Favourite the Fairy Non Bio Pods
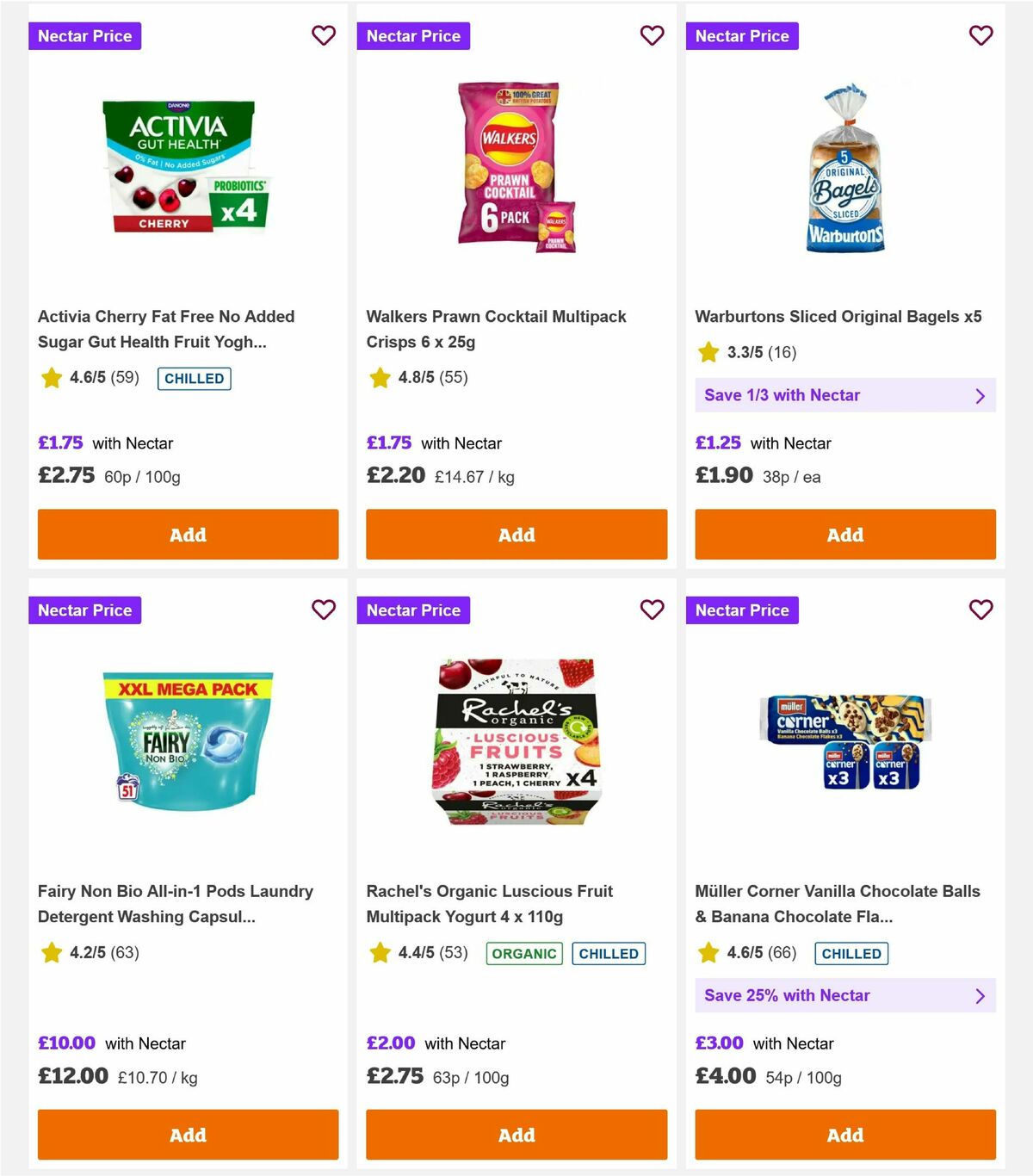The image size is (1033, 1176). pos(324,610)
